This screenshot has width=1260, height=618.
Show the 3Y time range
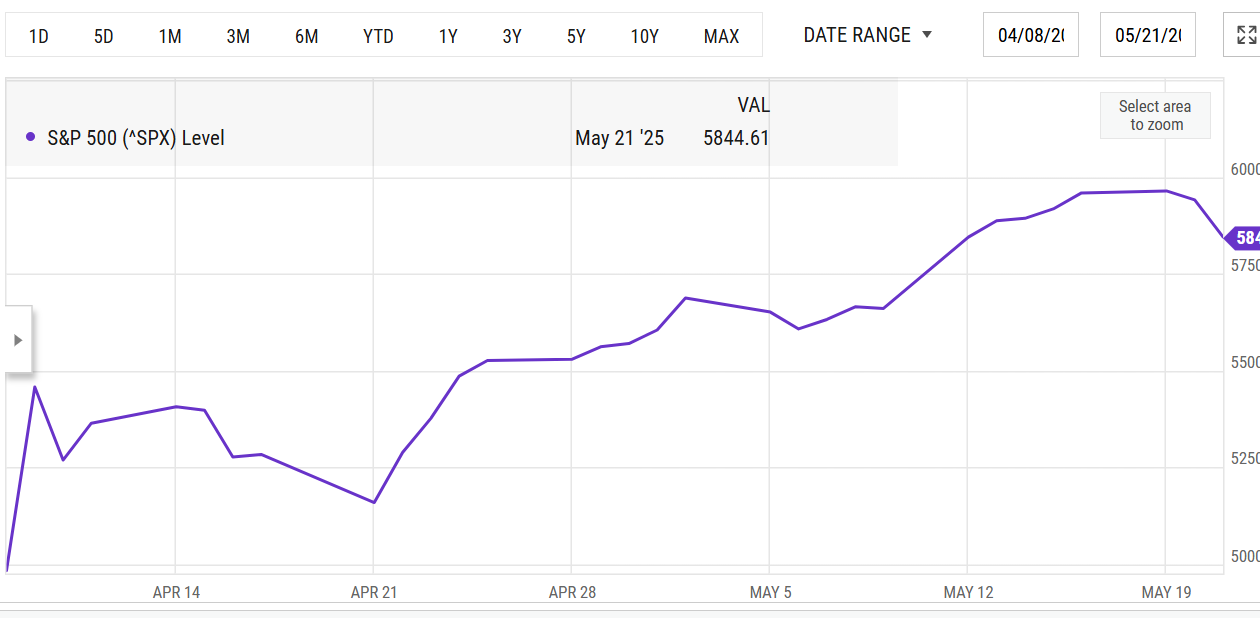pos(512,36)
